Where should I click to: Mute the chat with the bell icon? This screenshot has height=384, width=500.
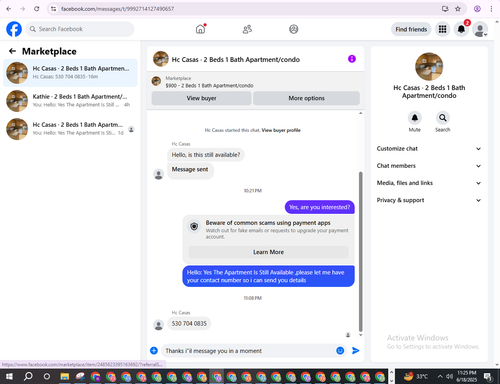pyautogui.click(x=415, y=118)
